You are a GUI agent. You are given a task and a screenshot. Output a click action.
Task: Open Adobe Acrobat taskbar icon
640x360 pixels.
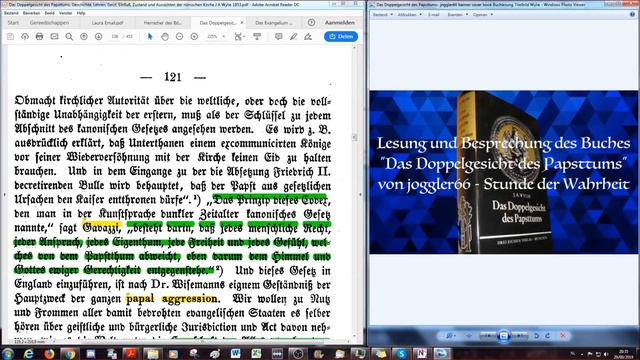click(132, 353)
